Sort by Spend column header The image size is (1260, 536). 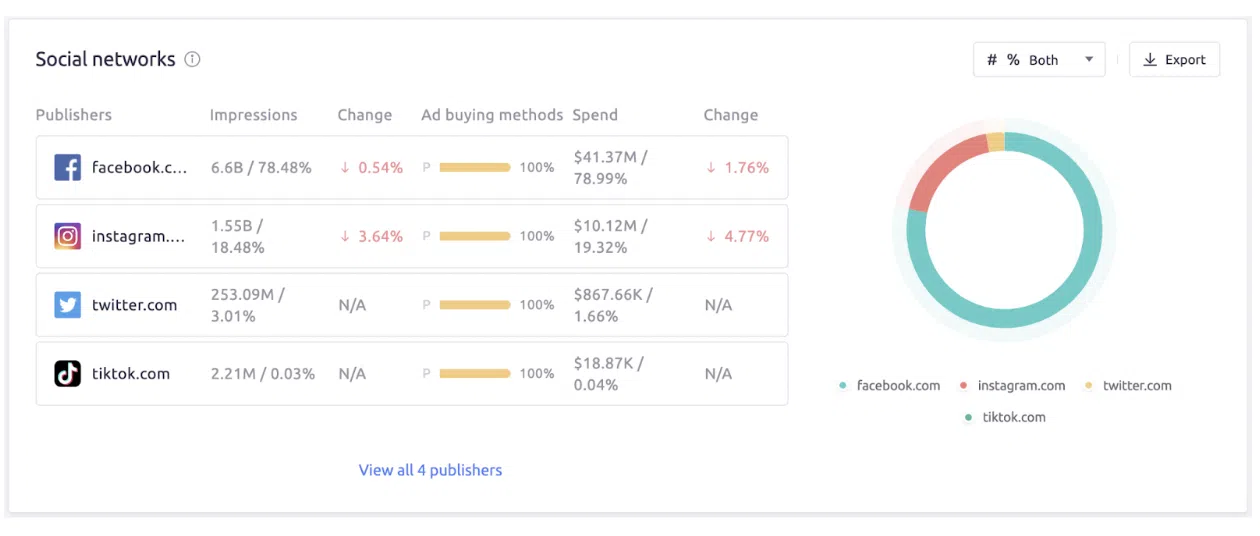coord(595,115)
